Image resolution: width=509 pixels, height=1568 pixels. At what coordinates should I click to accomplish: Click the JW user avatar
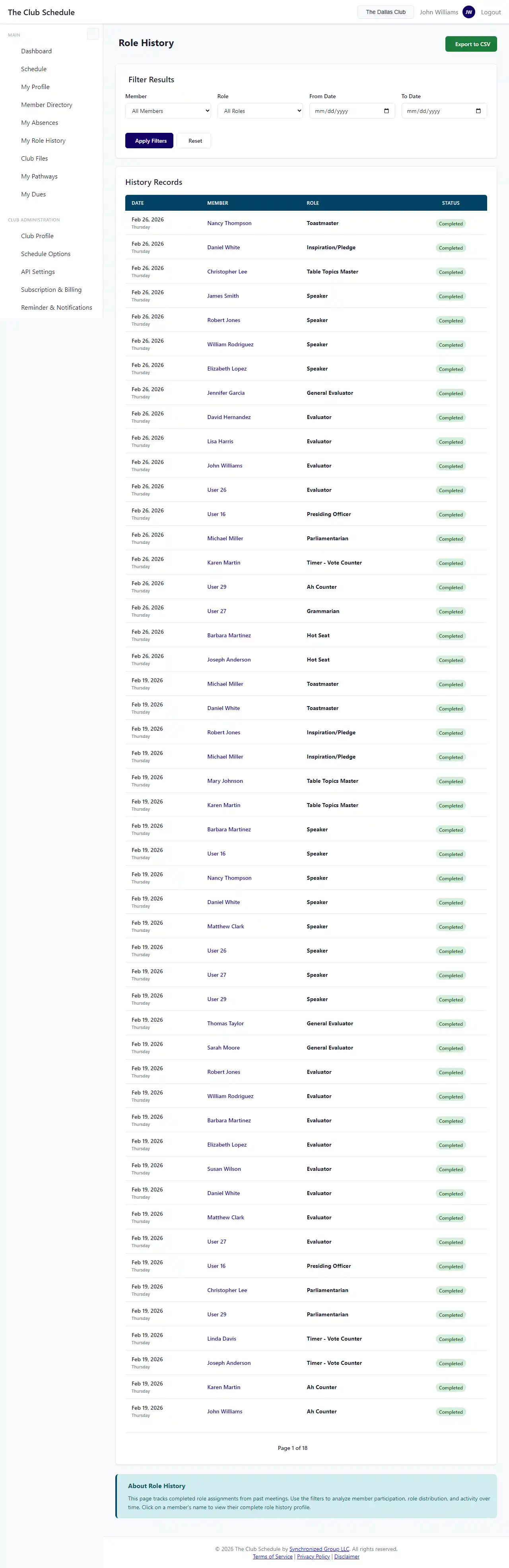click(x=468, y=12)
